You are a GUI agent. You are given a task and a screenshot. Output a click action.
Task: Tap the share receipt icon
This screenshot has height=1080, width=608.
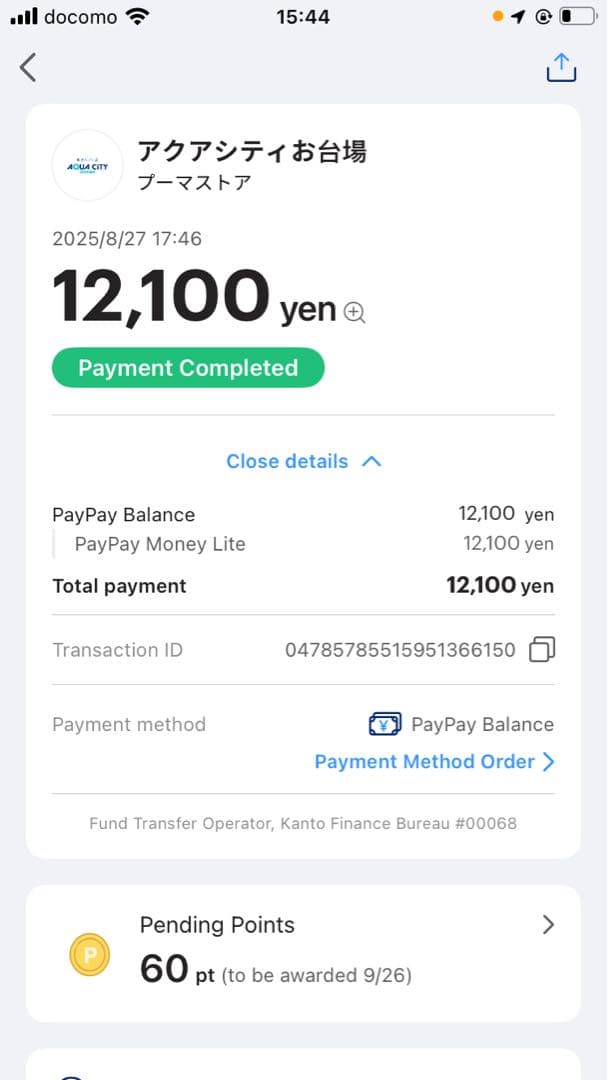click(x=561, y=67)
